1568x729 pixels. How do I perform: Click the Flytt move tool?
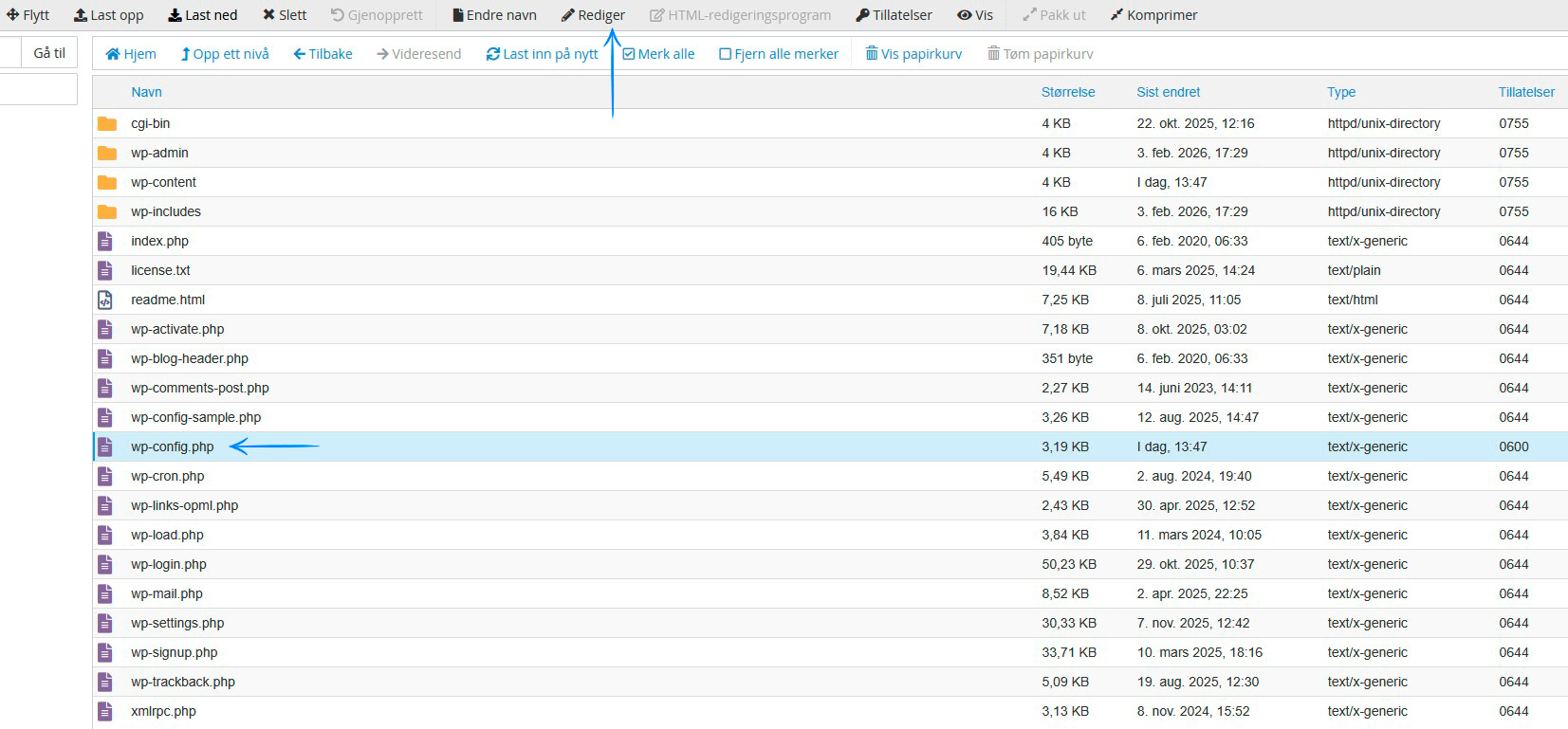pyautogui.click(x=28, y=15)
